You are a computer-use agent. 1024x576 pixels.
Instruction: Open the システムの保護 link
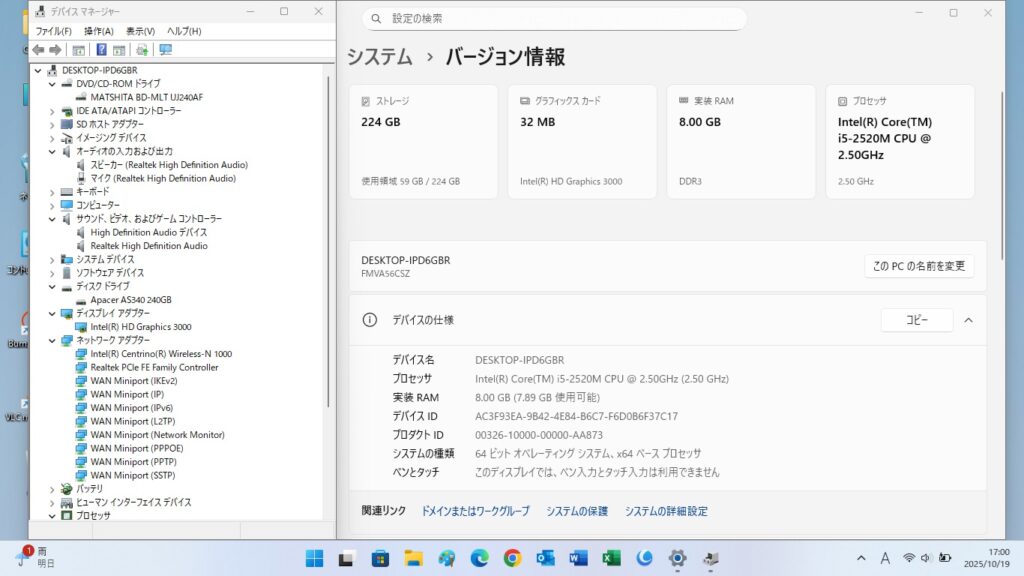576,511
